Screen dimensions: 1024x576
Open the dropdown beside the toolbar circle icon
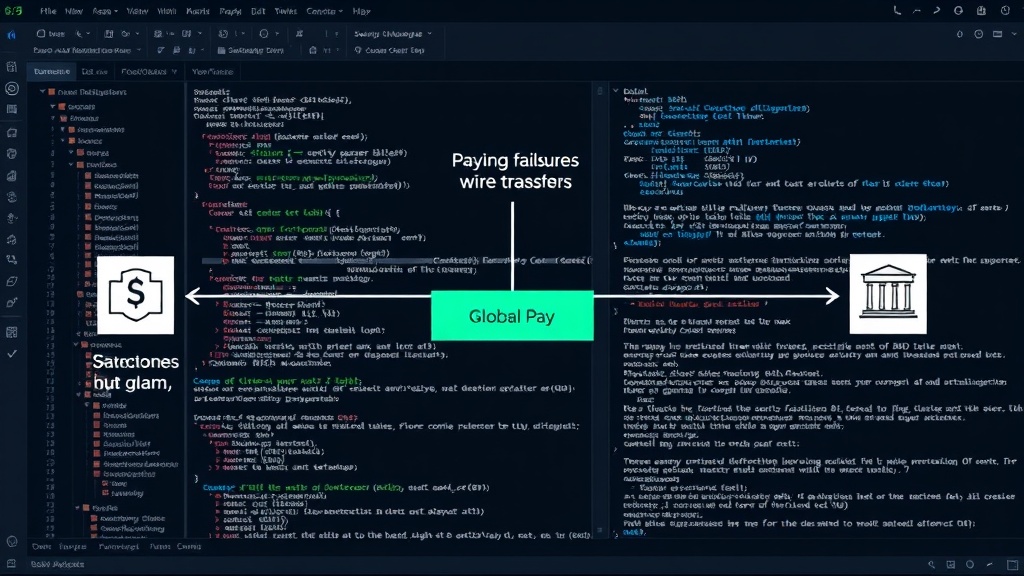pyautogui.click(x=277, y=33)
